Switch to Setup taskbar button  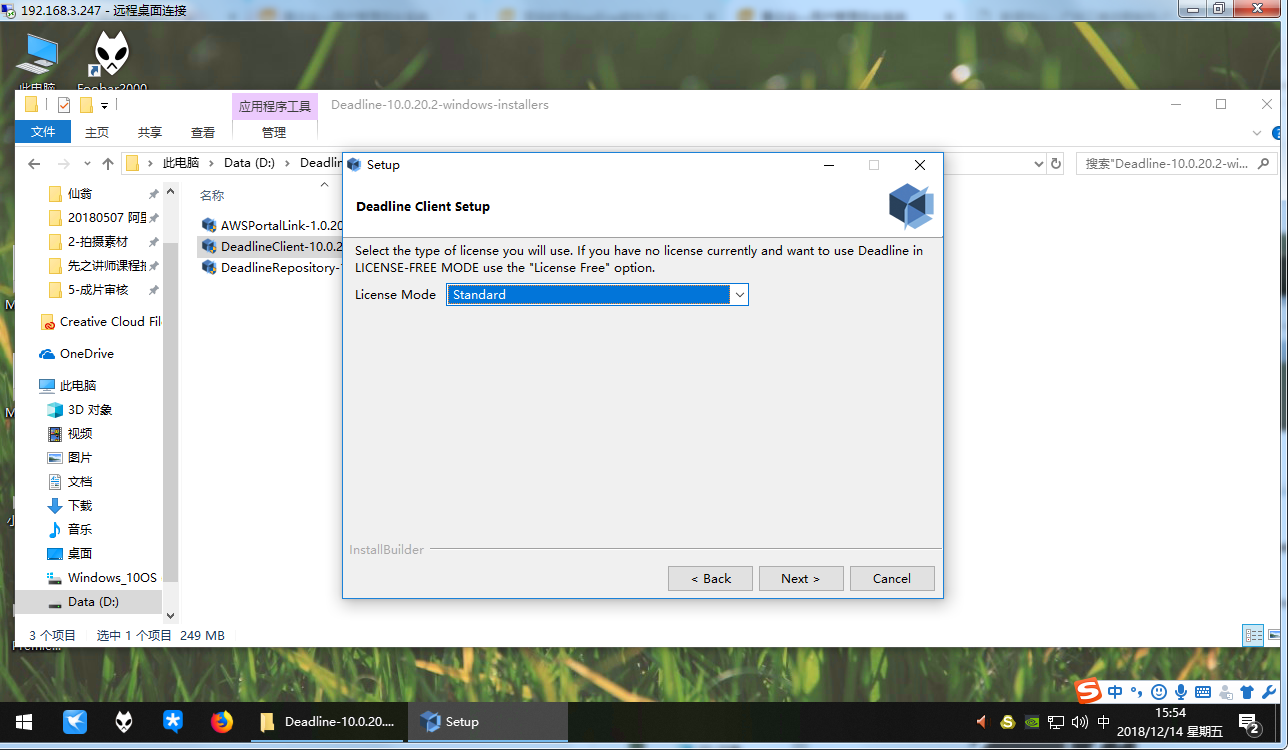[x=487, y=721]
